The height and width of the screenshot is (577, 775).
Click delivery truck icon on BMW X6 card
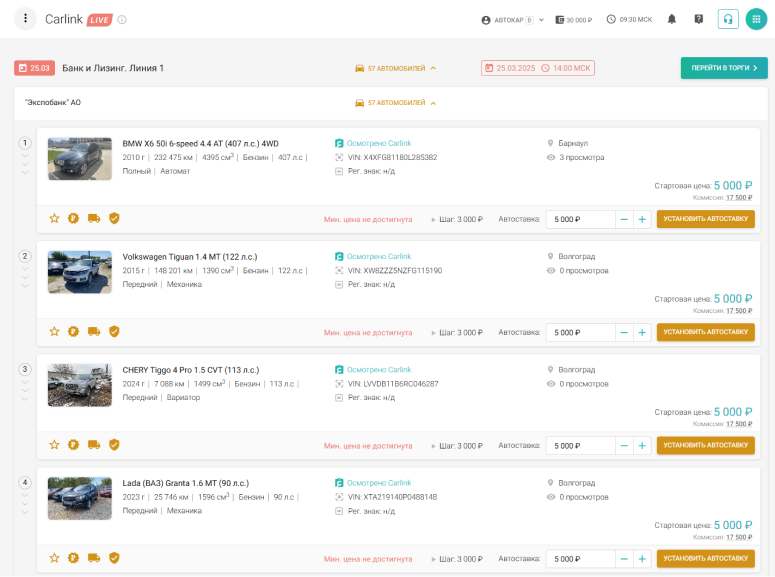pos(94,218)
